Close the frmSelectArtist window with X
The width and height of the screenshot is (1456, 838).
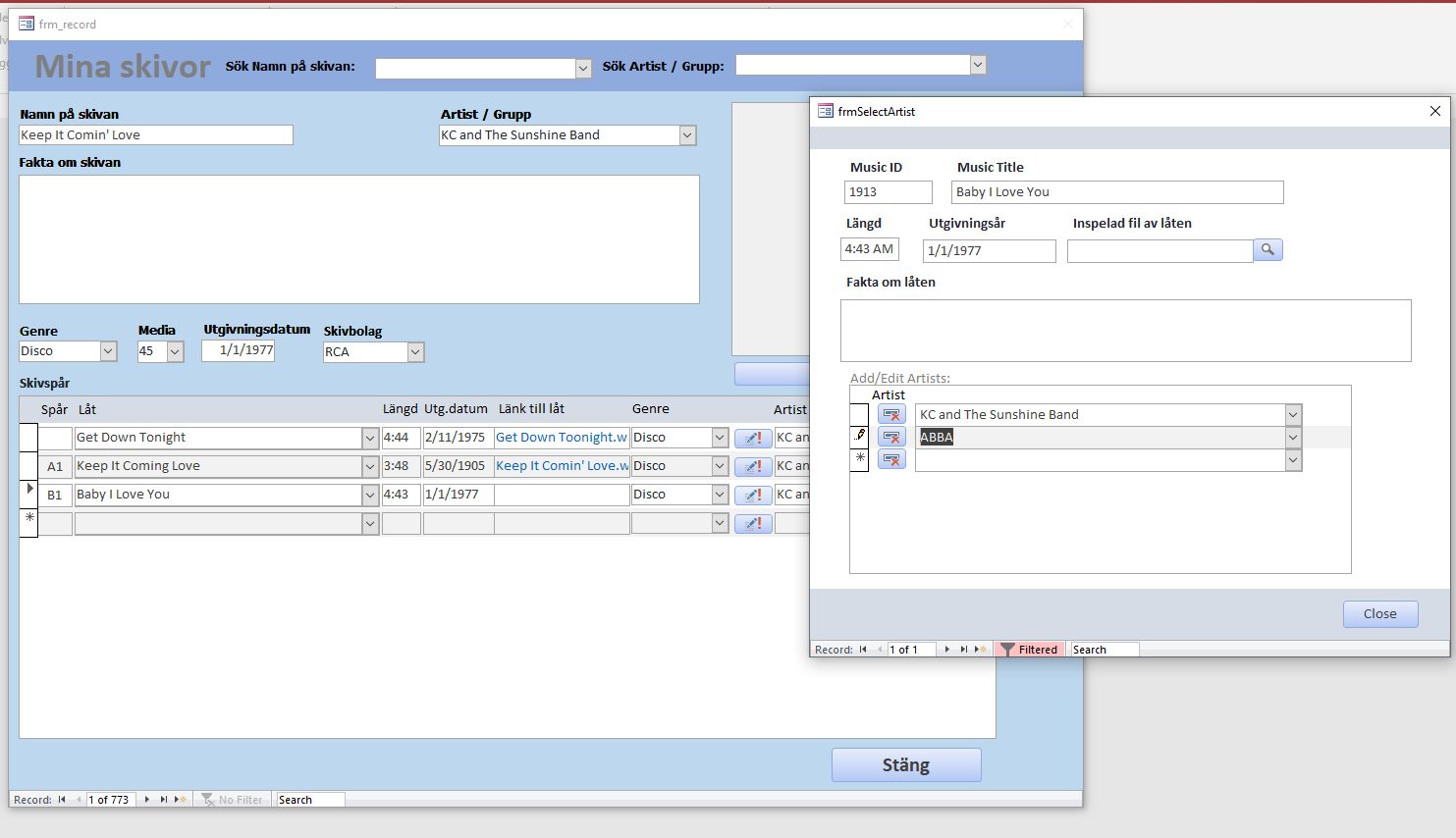tap(1435, 111)
